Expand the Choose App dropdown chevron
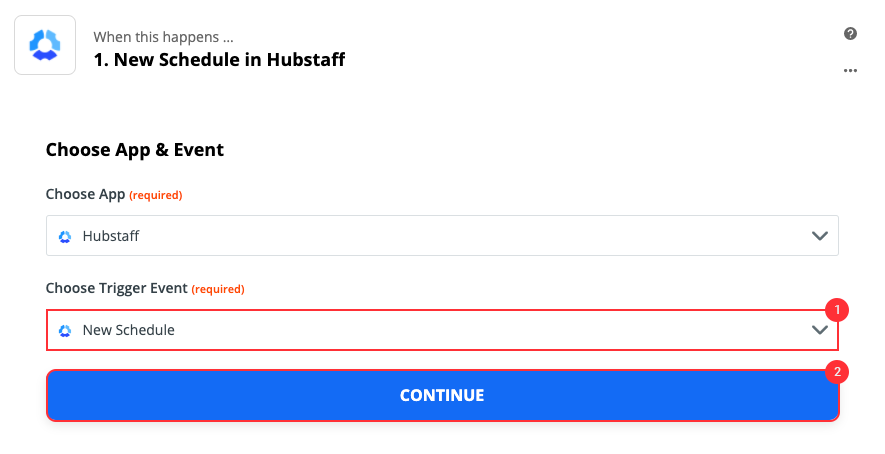Viewport: 885px width, 454px height. click(819, 237)
